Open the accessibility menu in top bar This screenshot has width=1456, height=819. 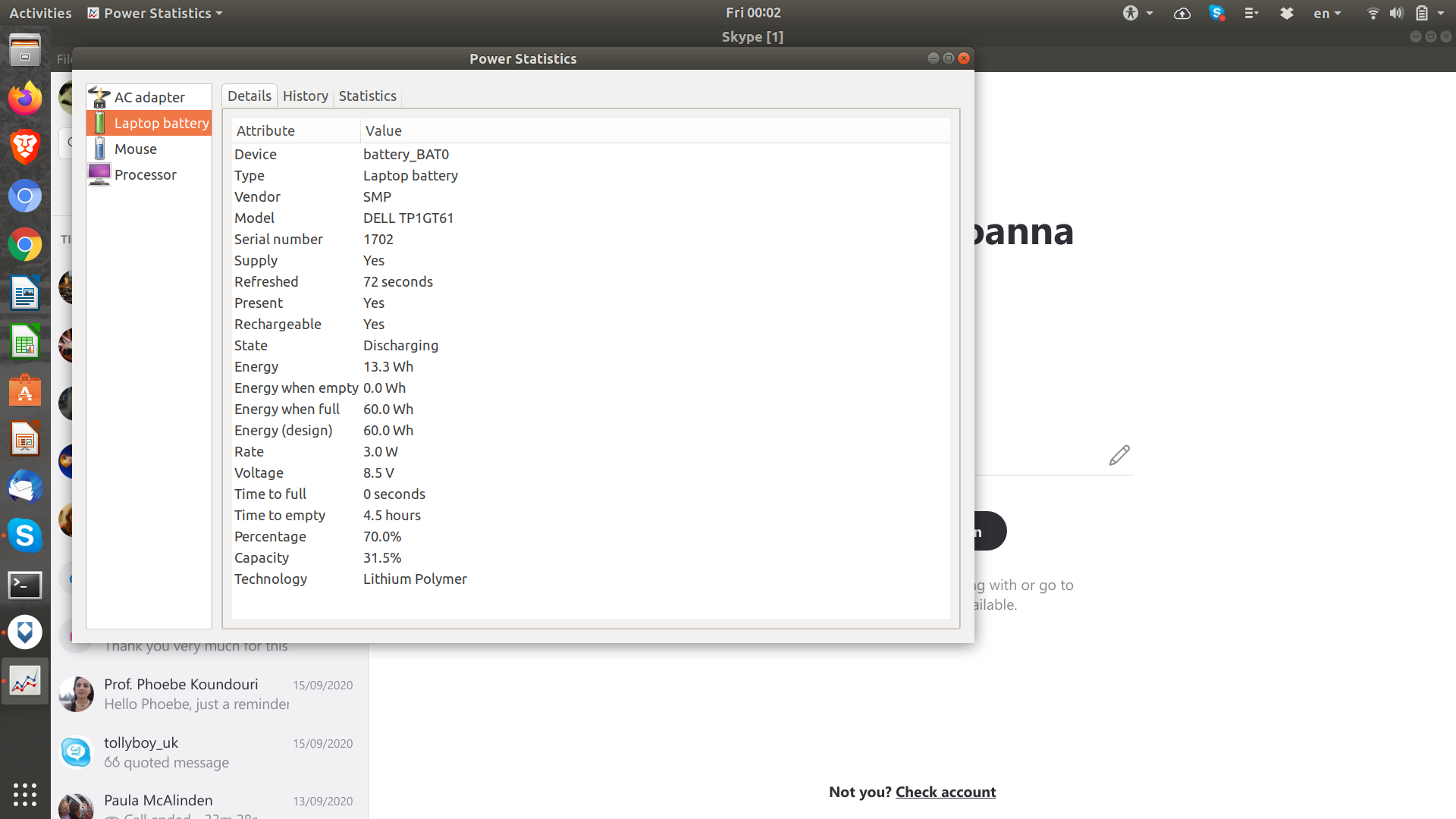click(1137, 13)
